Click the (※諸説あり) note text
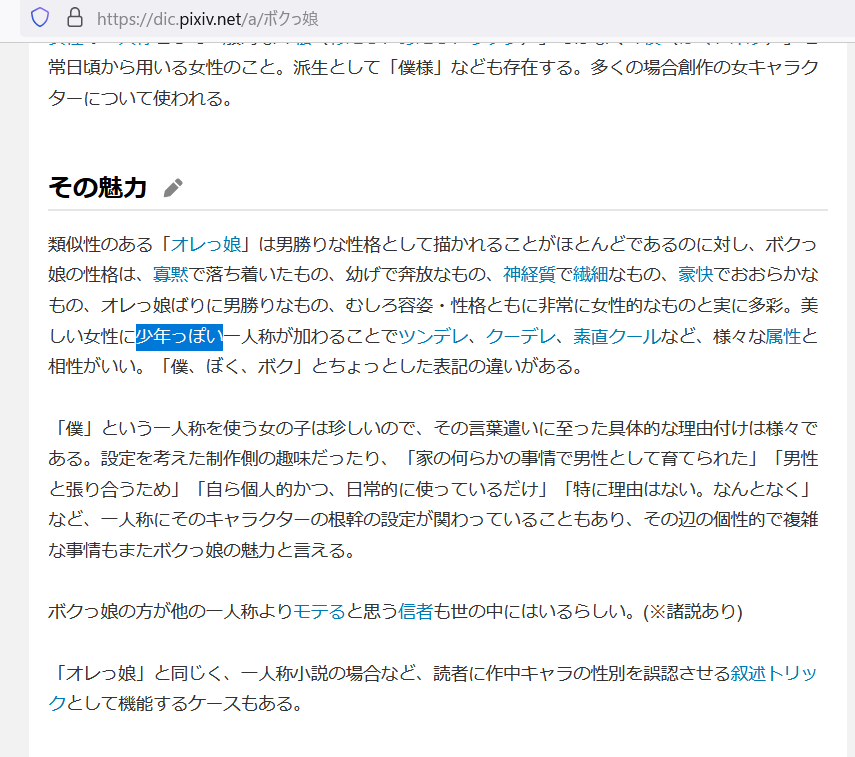Image resolution: width=855 pixels, height=757 pixels. (693, 611)
